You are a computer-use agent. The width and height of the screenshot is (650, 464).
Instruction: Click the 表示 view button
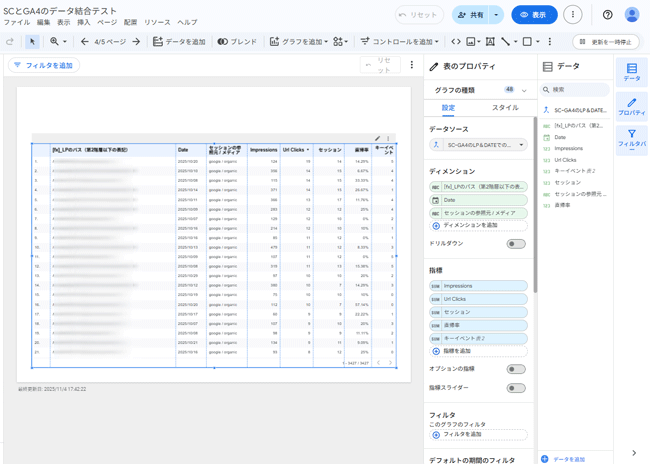coord(534,15)
